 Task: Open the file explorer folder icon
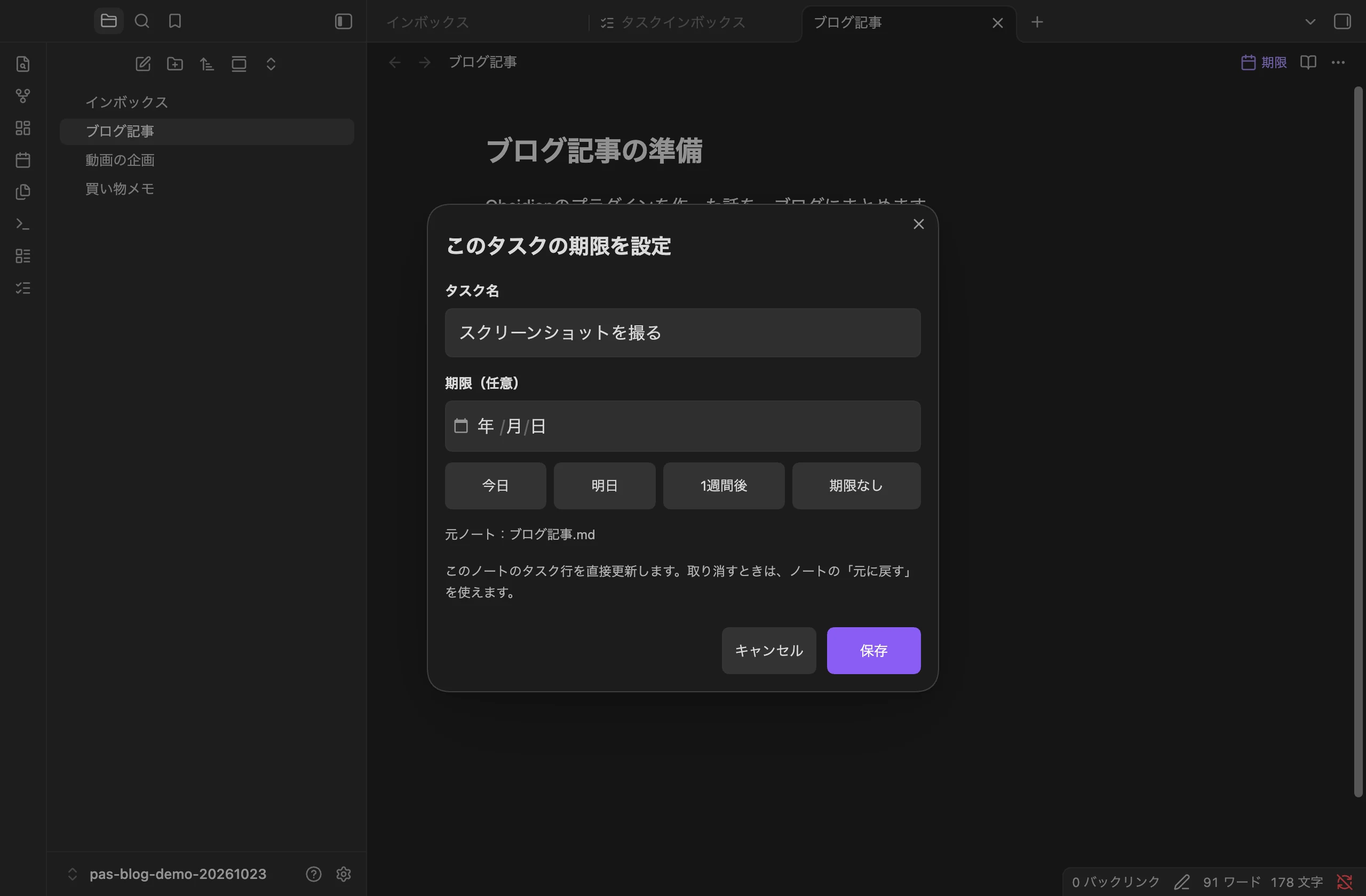(x=108, y=21)
